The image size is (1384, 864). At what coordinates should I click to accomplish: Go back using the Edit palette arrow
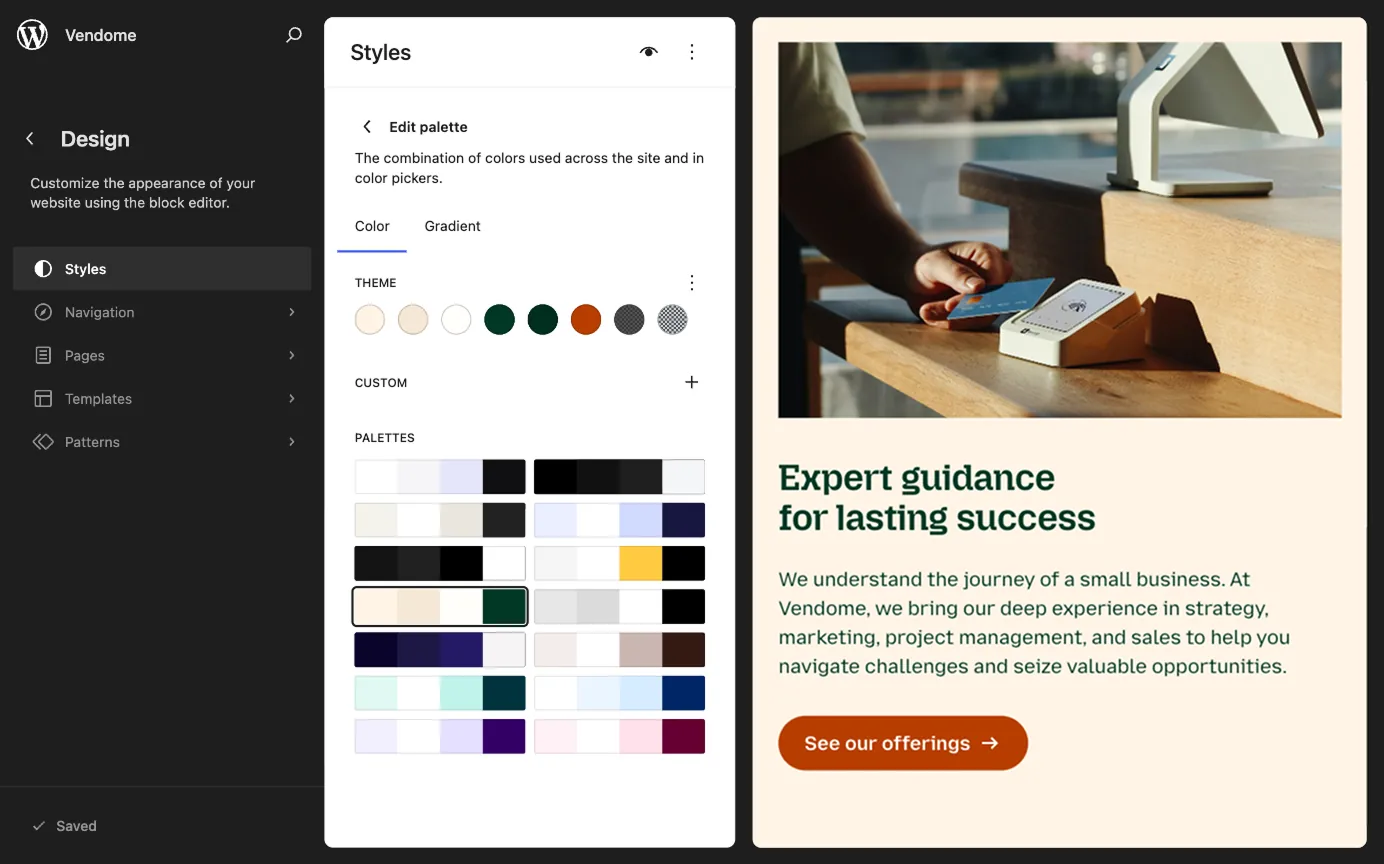click(367, 126)
